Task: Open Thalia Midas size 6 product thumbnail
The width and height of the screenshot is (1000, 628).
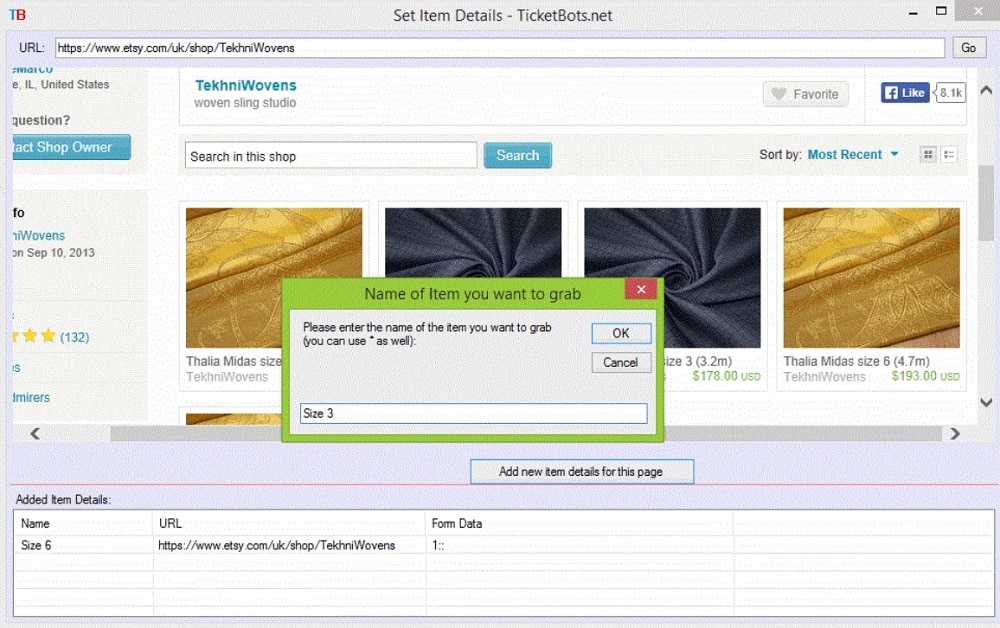Action: click(871, 278)
